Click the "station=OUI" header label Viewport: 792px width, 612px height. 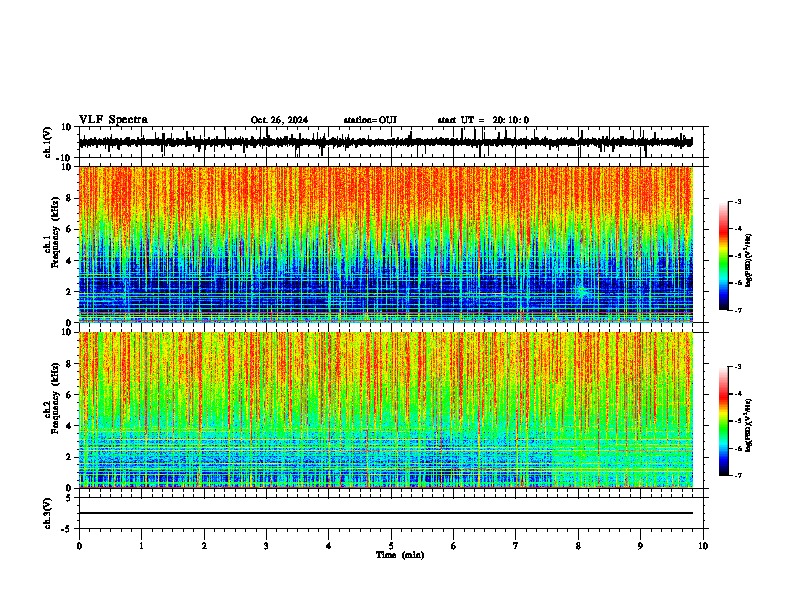tap(370, 120)
